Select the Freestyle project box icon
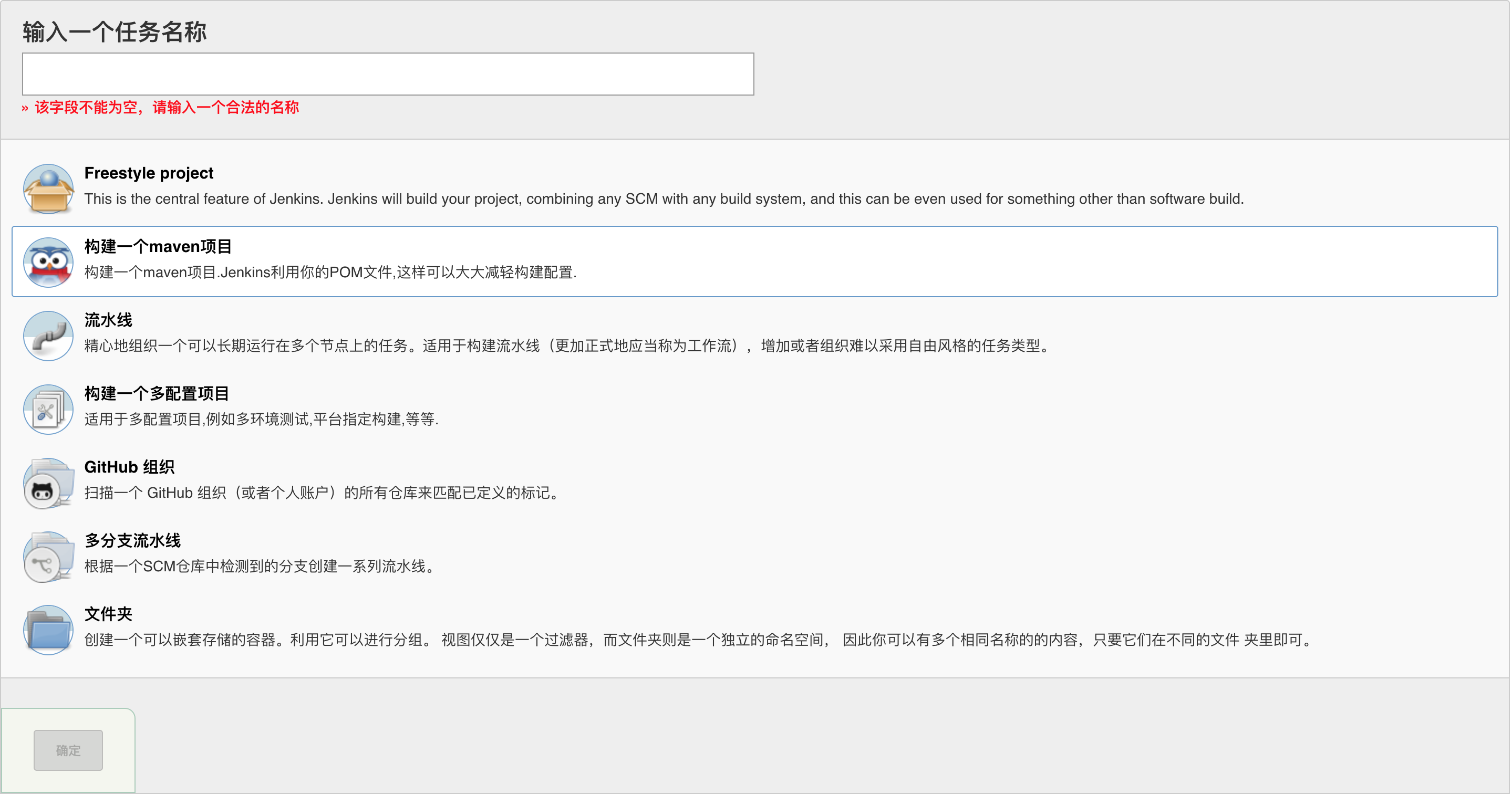The height and width of the screenshot is (795, 1512). coord(48,189)
